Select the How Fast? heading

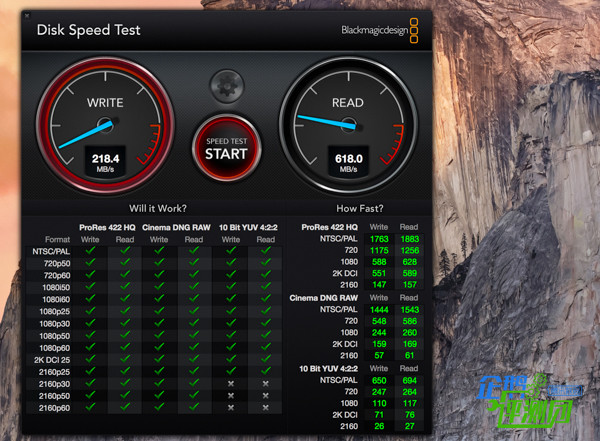[x=360, y=208]
